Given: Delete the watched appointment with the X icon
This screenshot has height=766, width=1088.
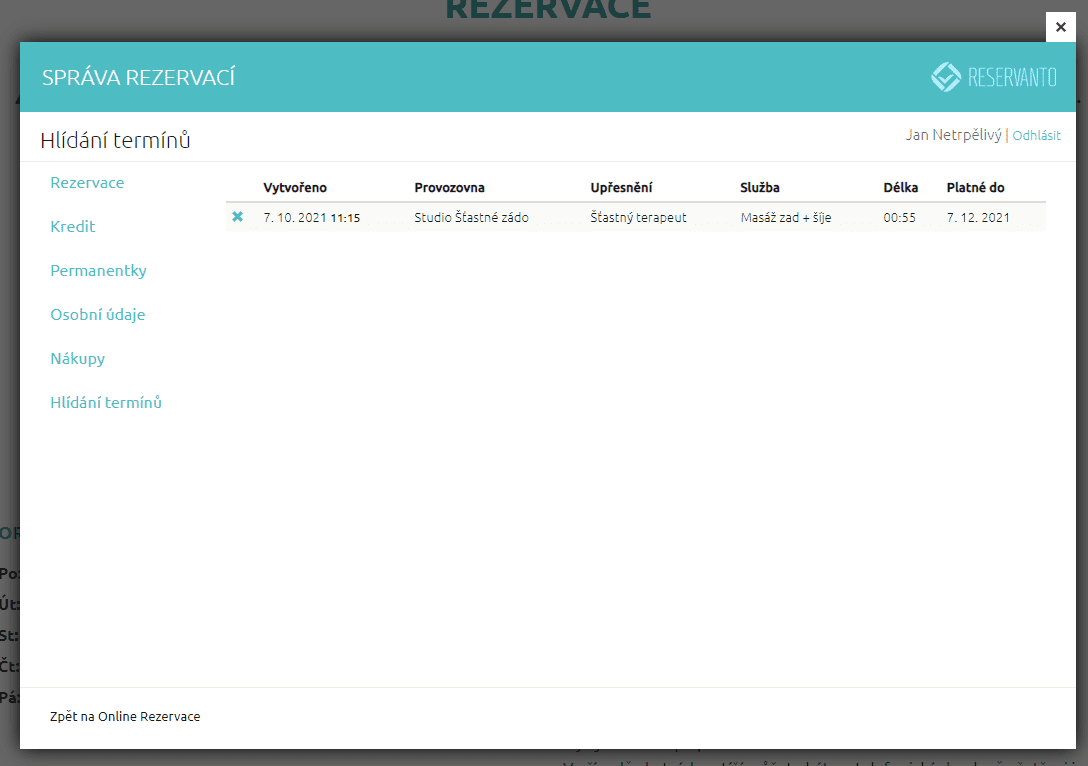Looking at the screenshot, I should tap(237, 217).
